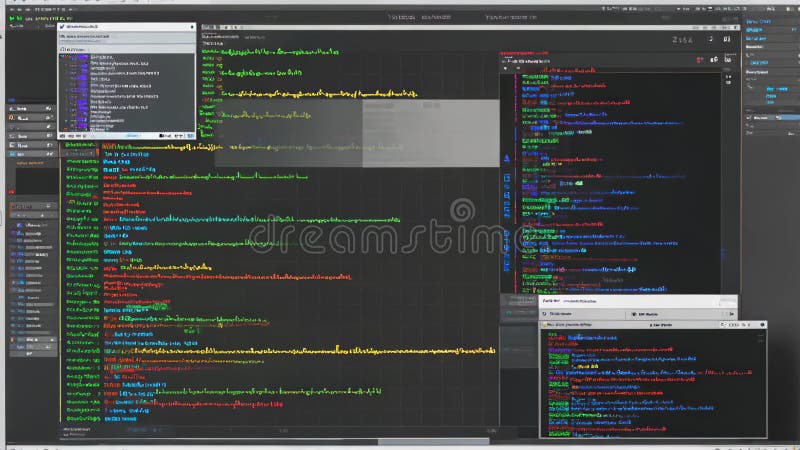800x450 pixels.
Task: Click the round dark icon in bottom-right window header
Action: [x=762, y=324]
